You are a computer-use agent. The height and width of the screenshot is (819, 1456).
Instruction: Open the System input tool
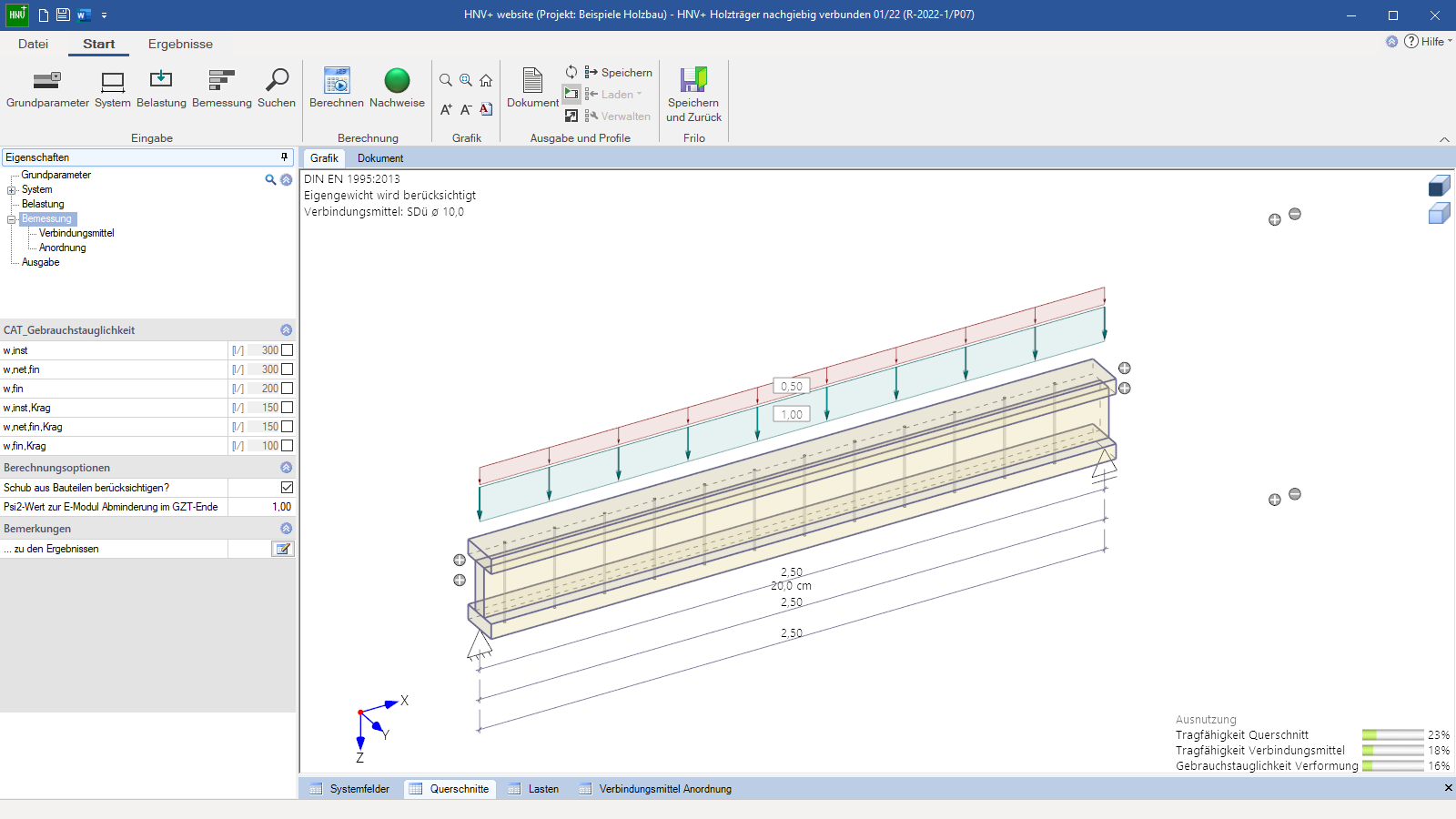113,89
